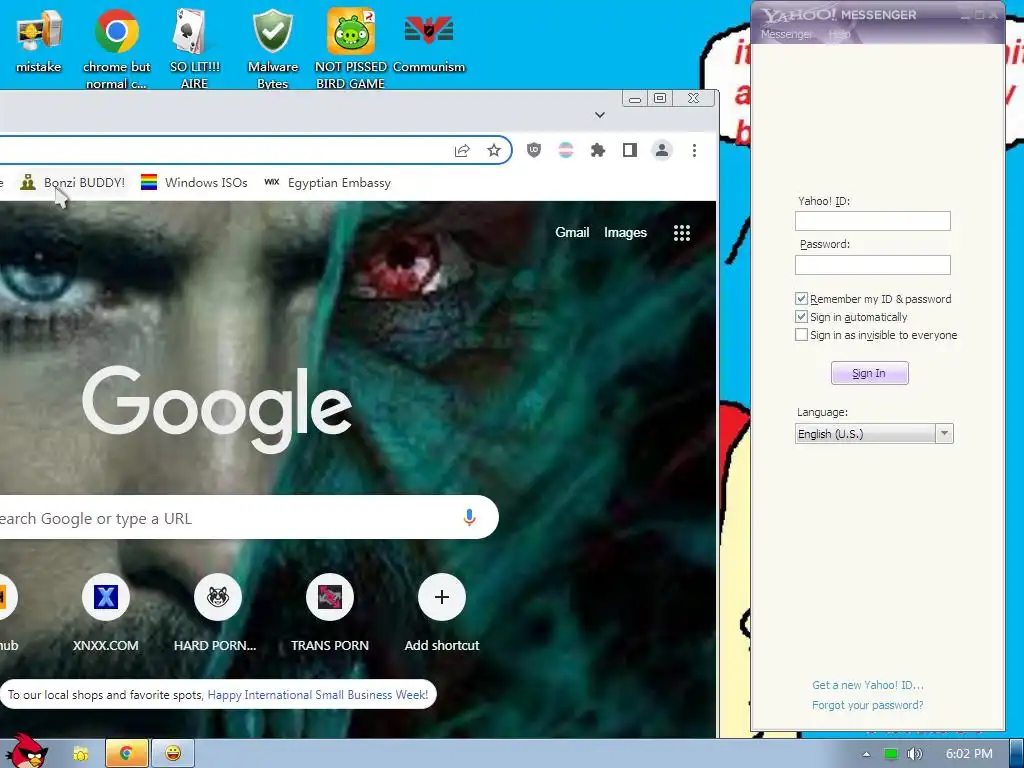Click the striped flag extension icon
Screen dimensions: 1024x768
566,151
